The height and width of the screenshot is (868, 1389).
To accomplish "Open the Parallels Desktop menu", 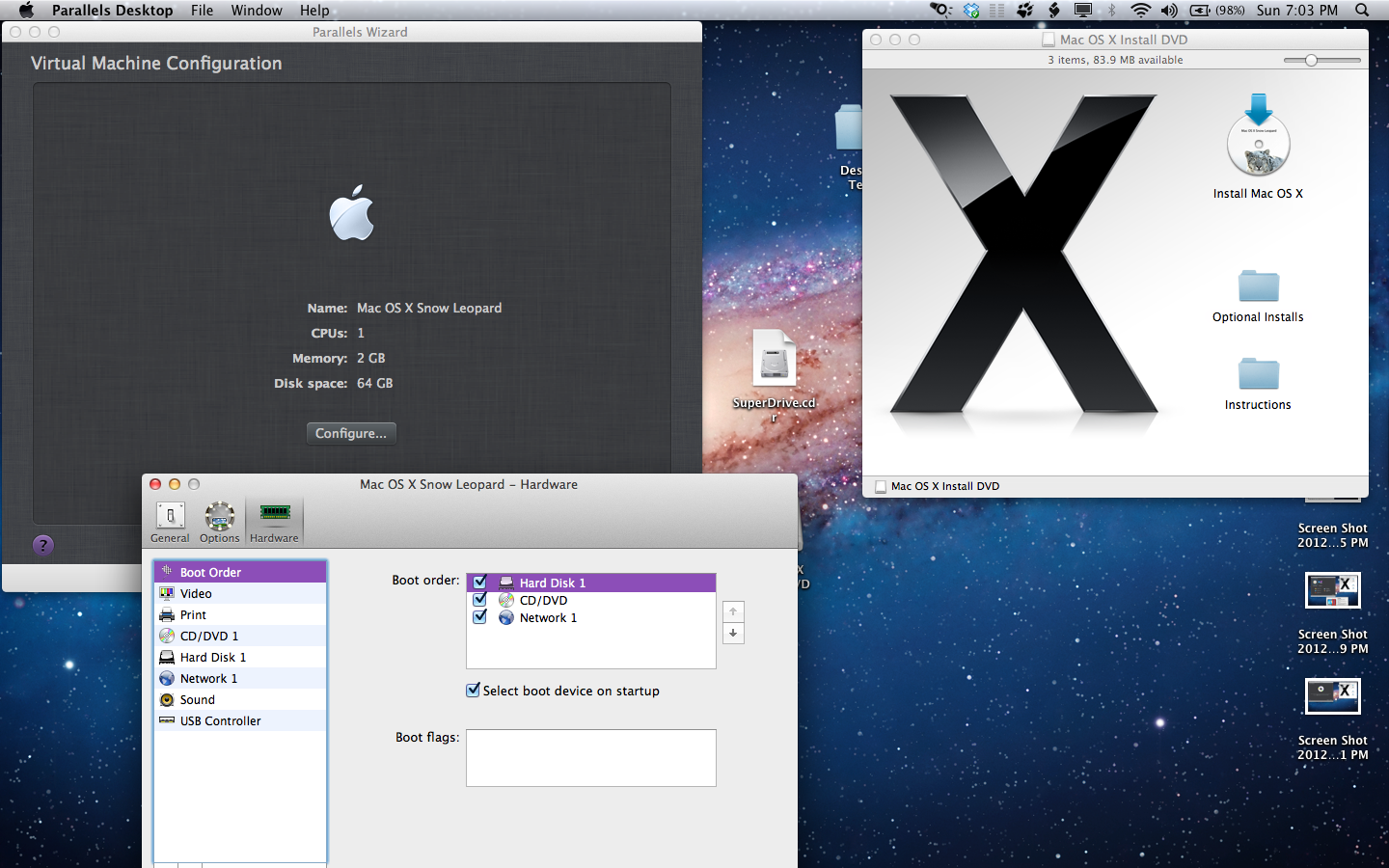I will (113, 11).
